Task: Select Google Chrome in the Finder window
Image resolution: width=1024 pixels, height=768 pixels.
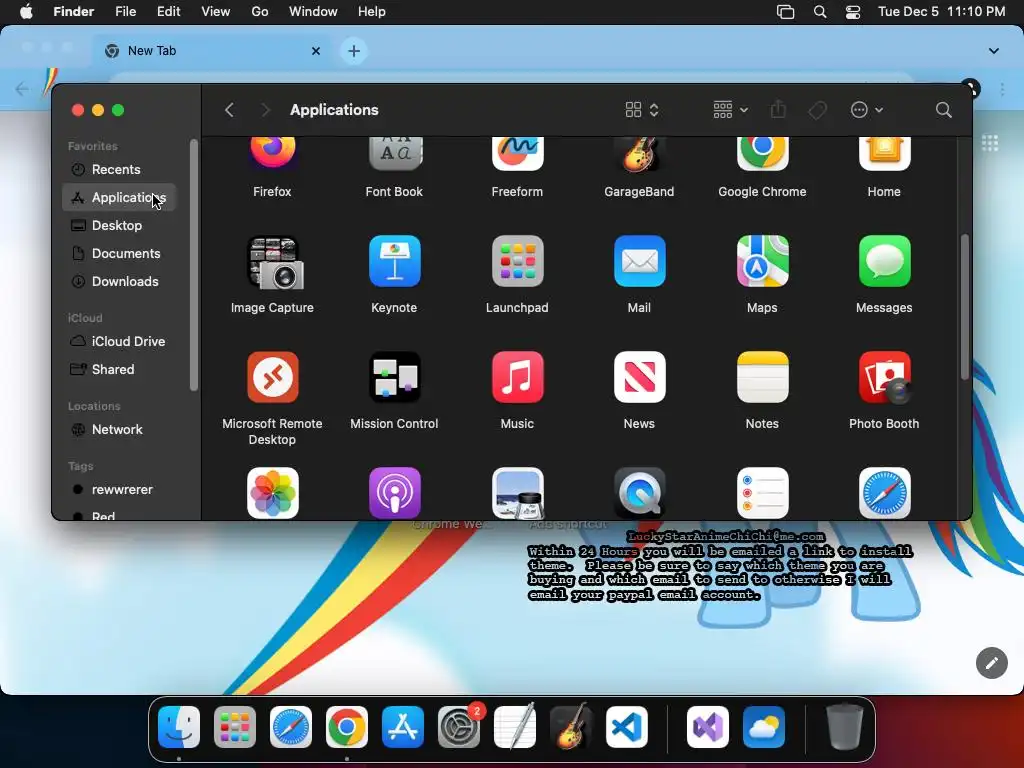Action: click(x=762, y=153)
